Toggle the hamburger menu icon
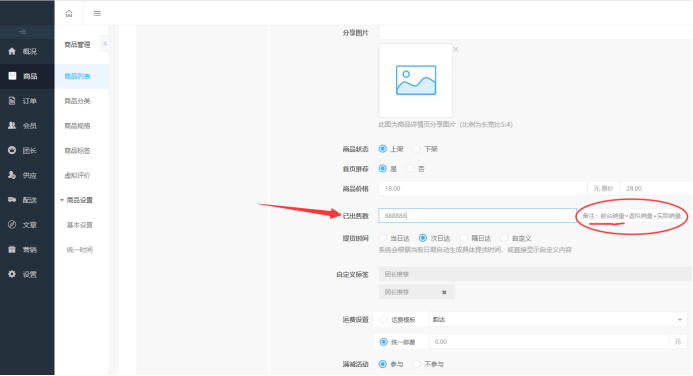Viewport: 693px width, 376px height. click(x=97, y=13)
